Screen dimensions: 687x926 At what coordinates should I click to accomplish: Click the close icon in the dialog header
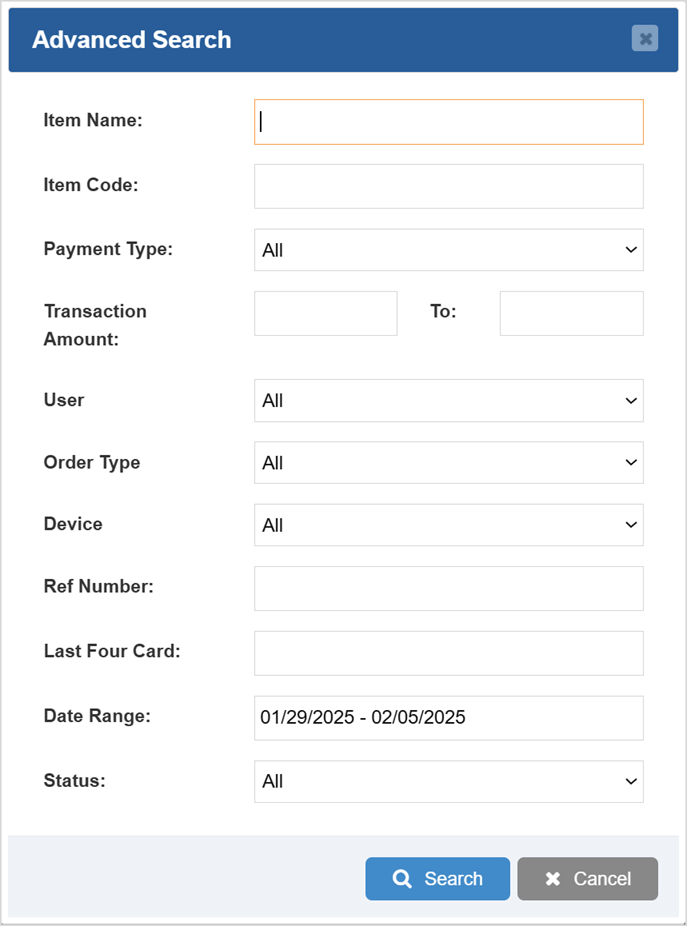pos(645,39)
